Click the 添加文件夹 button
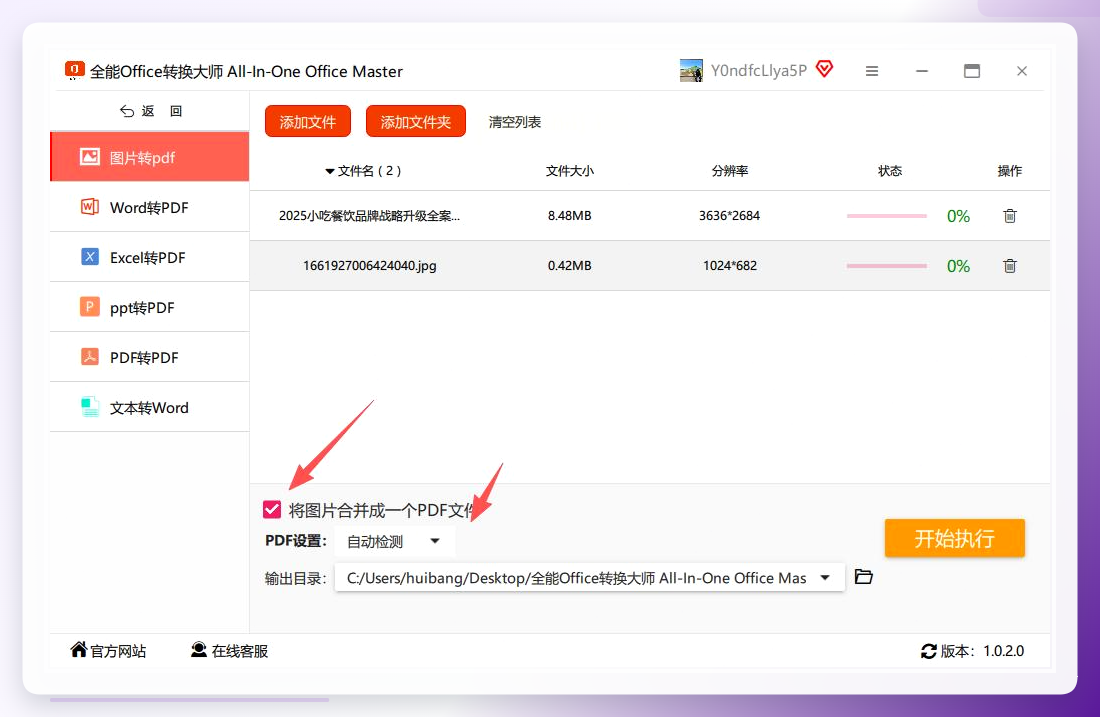The height and width of the screenshot is (717, 1100). coord(416,121)
